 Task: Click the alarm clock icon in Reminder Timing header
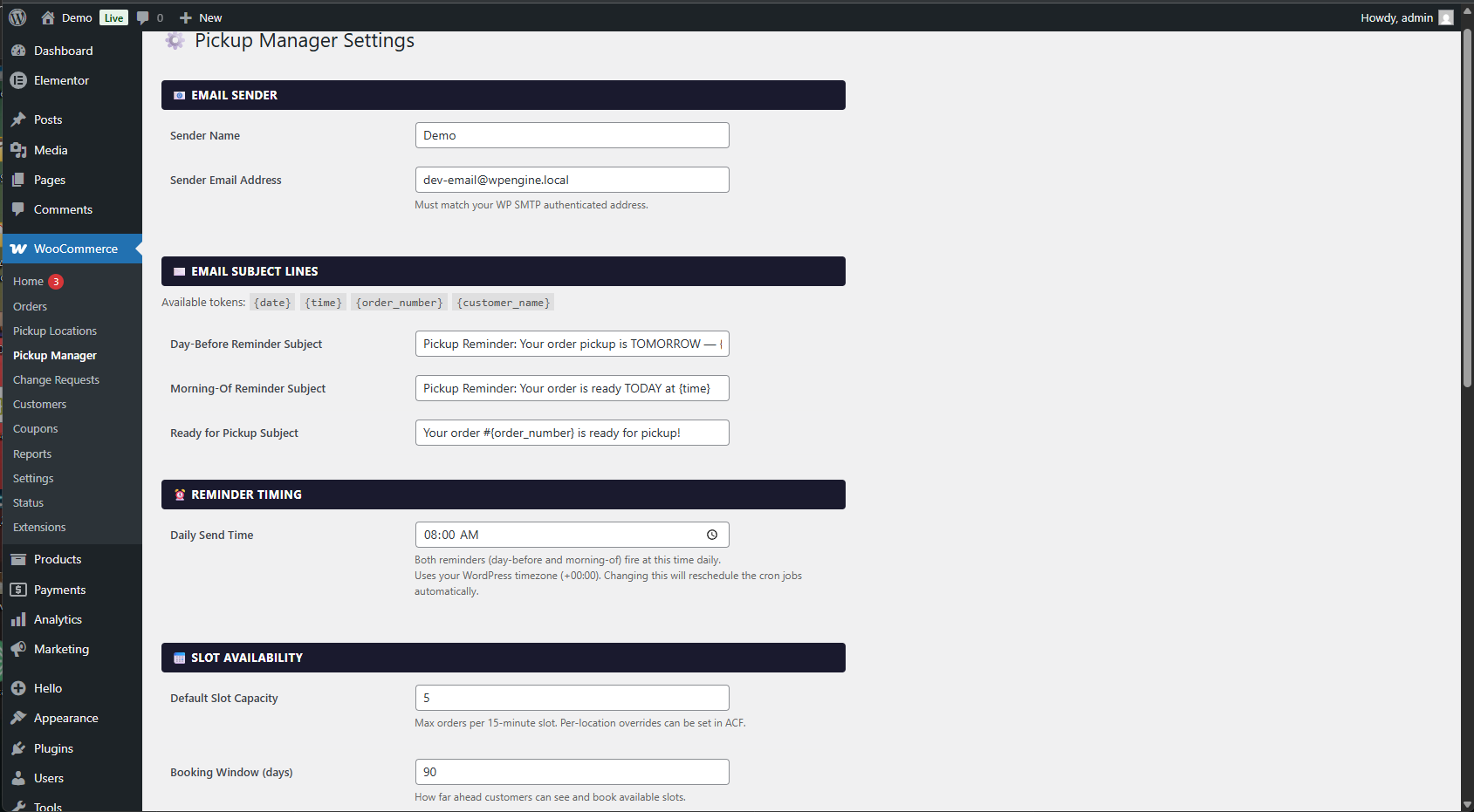coord(180,495)
